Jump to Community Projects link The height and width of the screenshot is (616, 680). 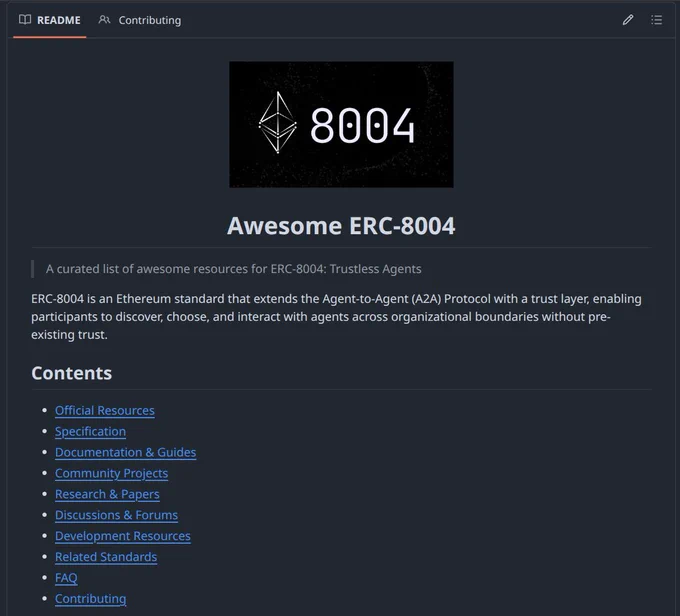(111, 473)
